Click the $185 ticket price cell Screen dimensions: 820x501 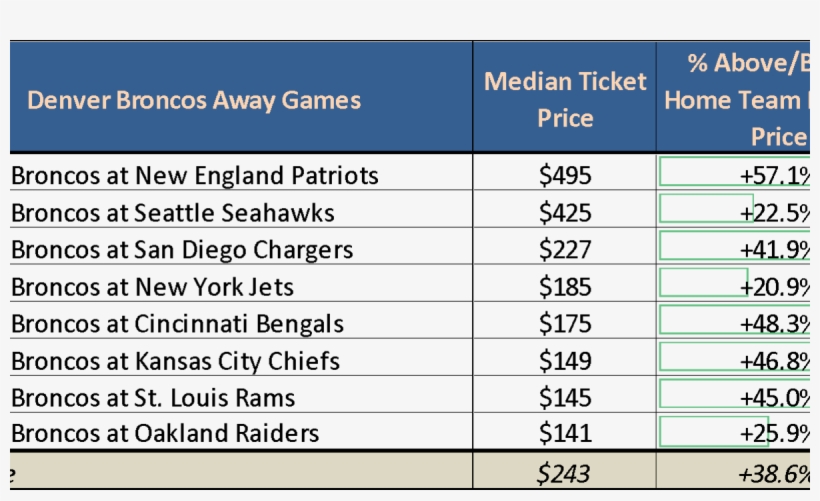(565, 288)
